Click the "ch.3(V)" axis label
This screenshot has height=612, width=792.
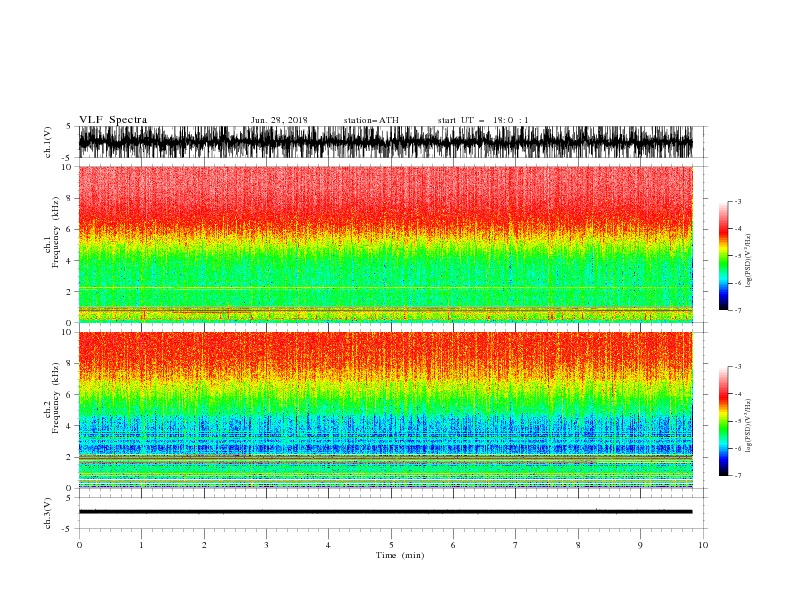coord(48,513)
